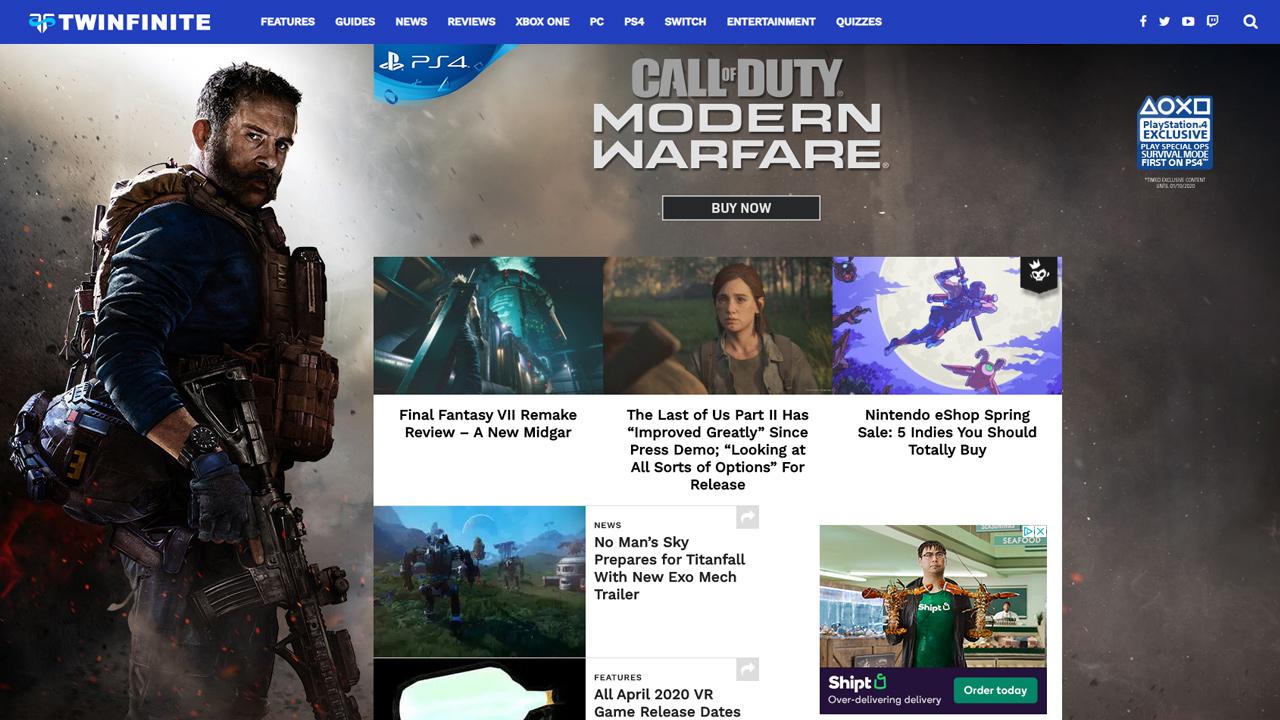The height and width of the screenshot is (720, 1280).
Task: Close the Shipt ad with X icon
Action: point(1041,531)
